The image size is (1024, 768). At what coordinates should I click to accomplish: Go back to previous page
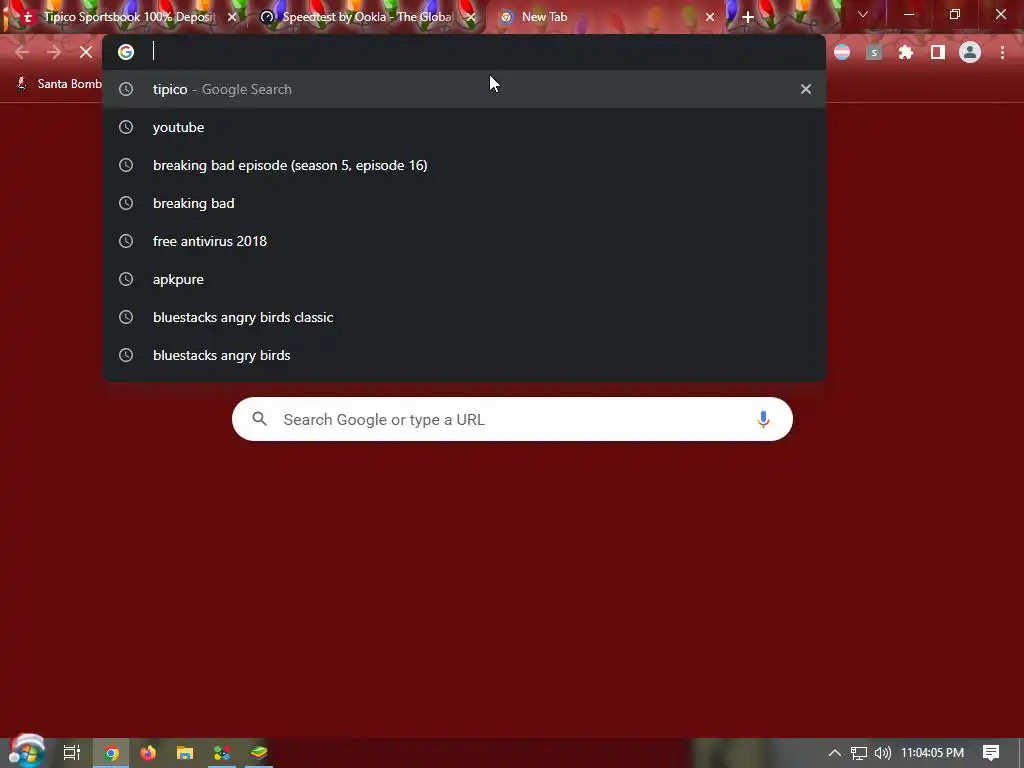22,52
